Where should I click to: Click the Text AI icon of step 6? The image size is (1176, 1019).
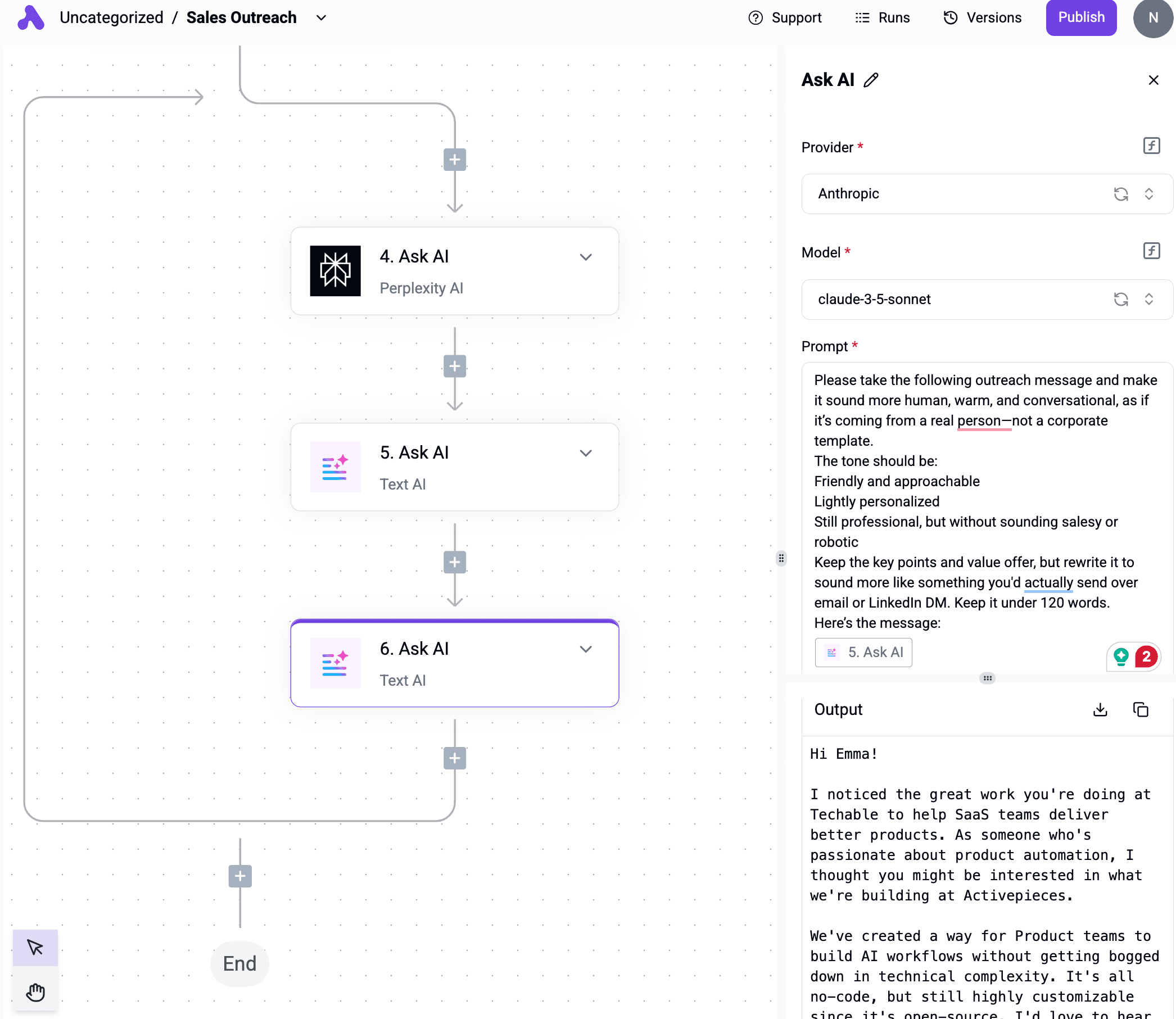point(336,663)
